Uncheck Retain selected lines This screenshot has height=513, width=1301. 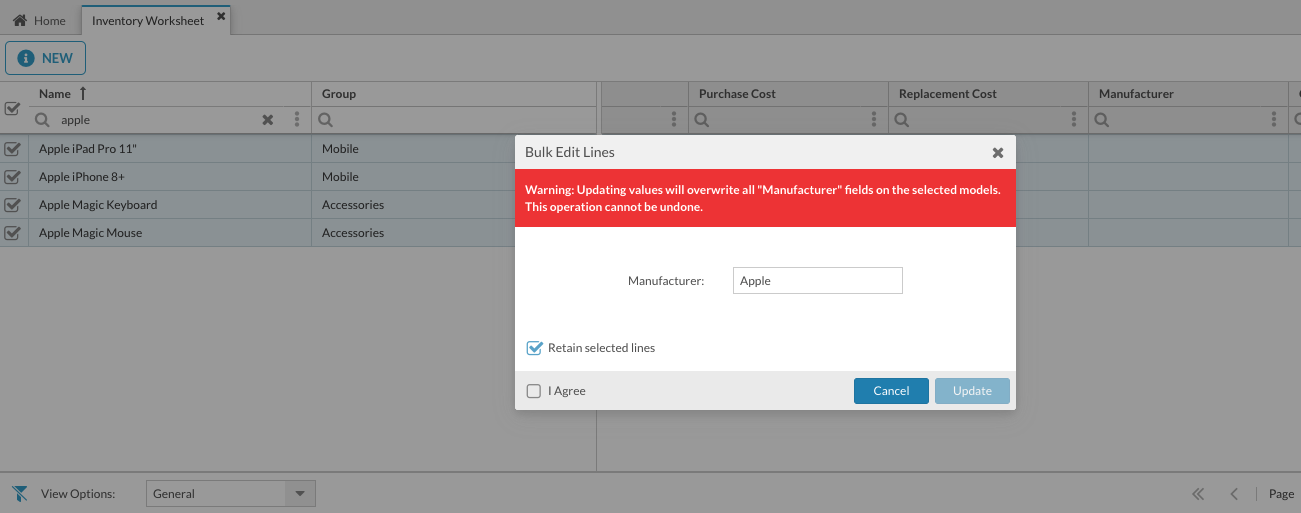pos(534,348)
